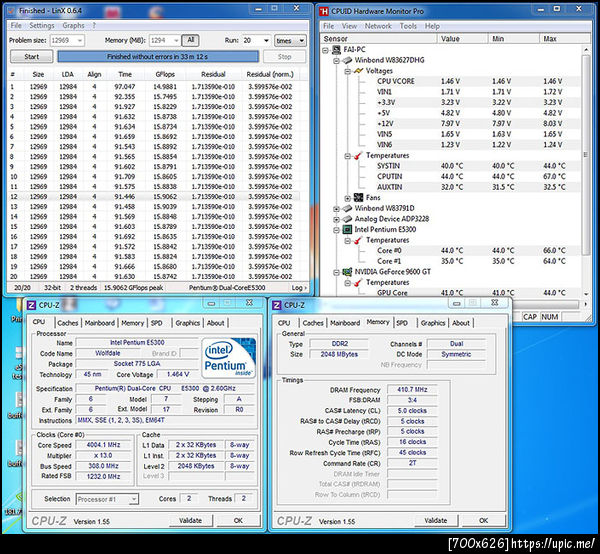Open the Log link in LinX status bar
The image size is (600, 554).
299,288
